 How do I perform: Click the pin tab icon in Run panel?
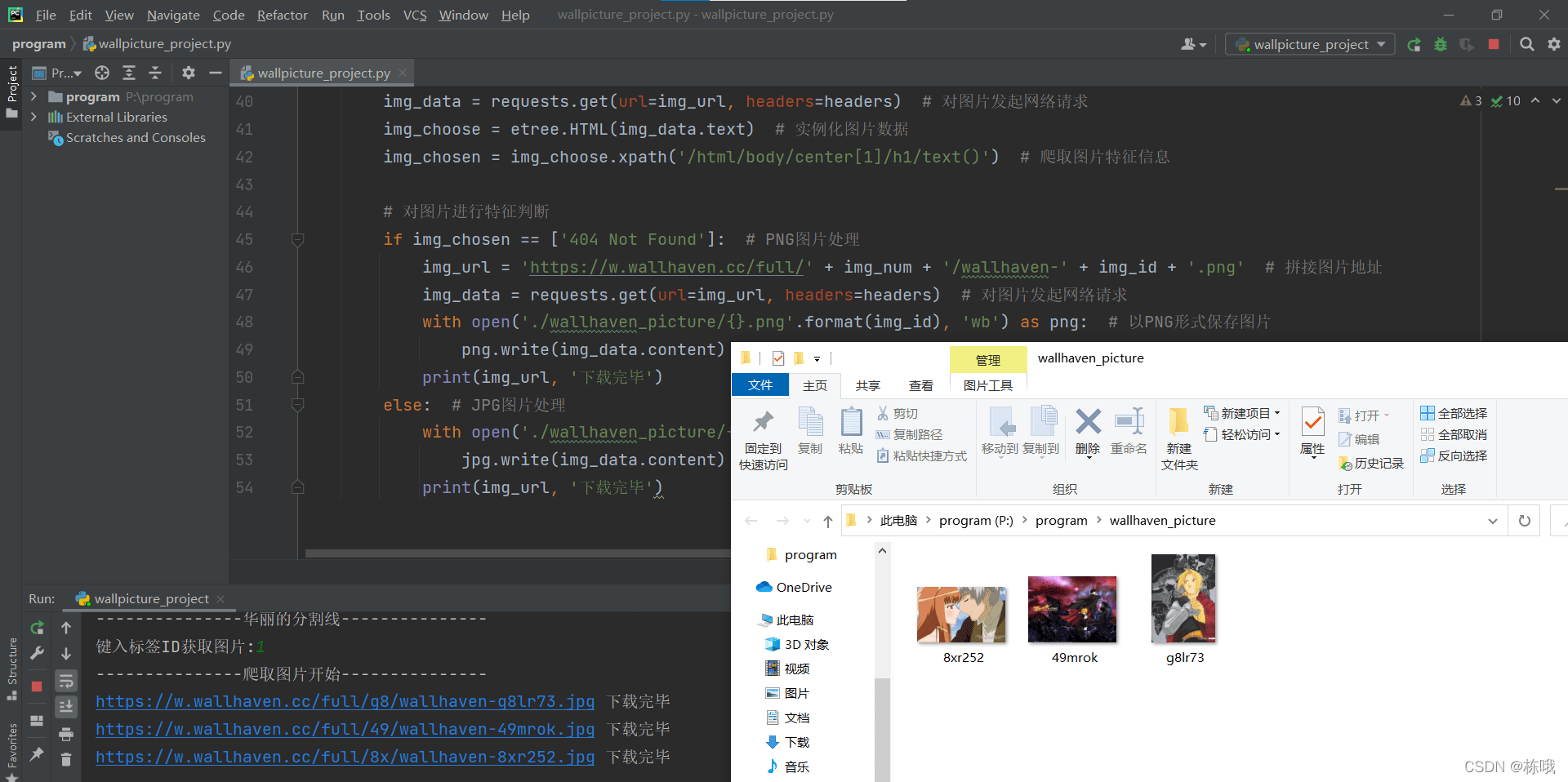tap(37, 754)
